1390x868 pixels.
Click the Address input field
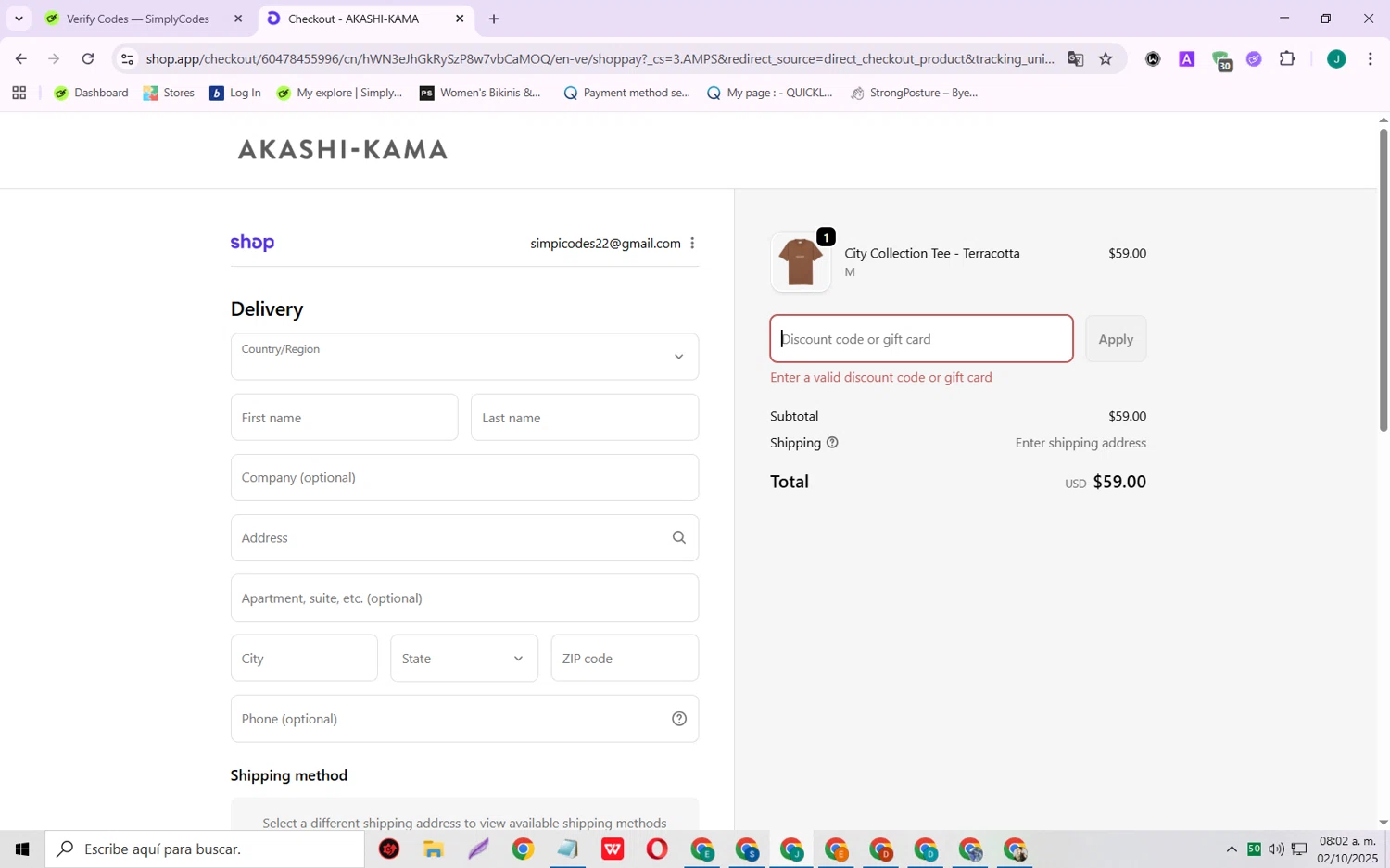464,538
